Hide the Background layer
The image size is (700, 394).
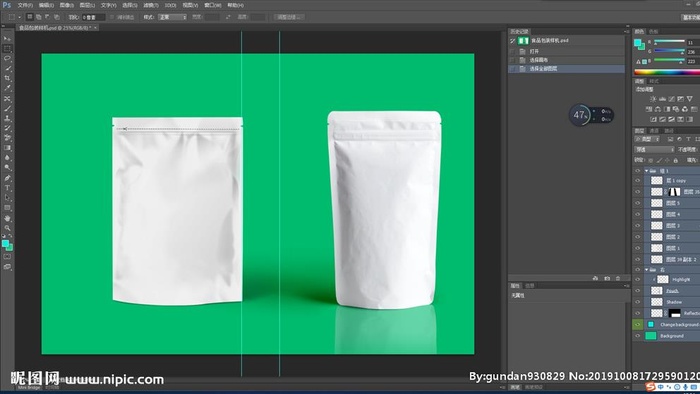(638, 336)
